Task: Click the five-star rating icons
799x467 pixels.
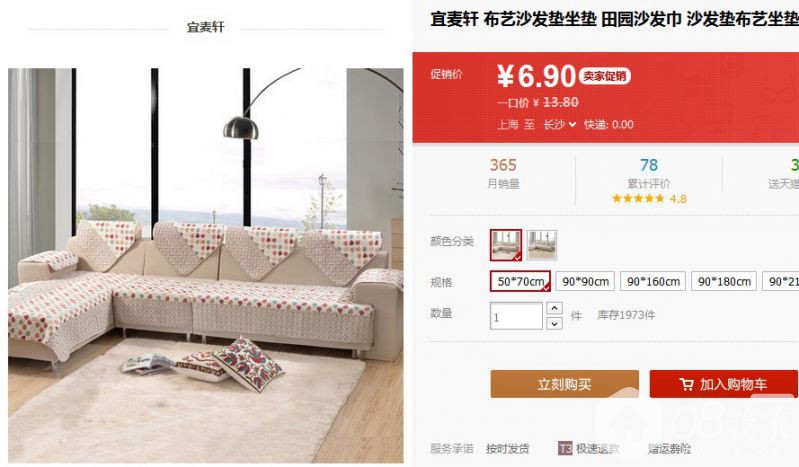Action: 638,198
